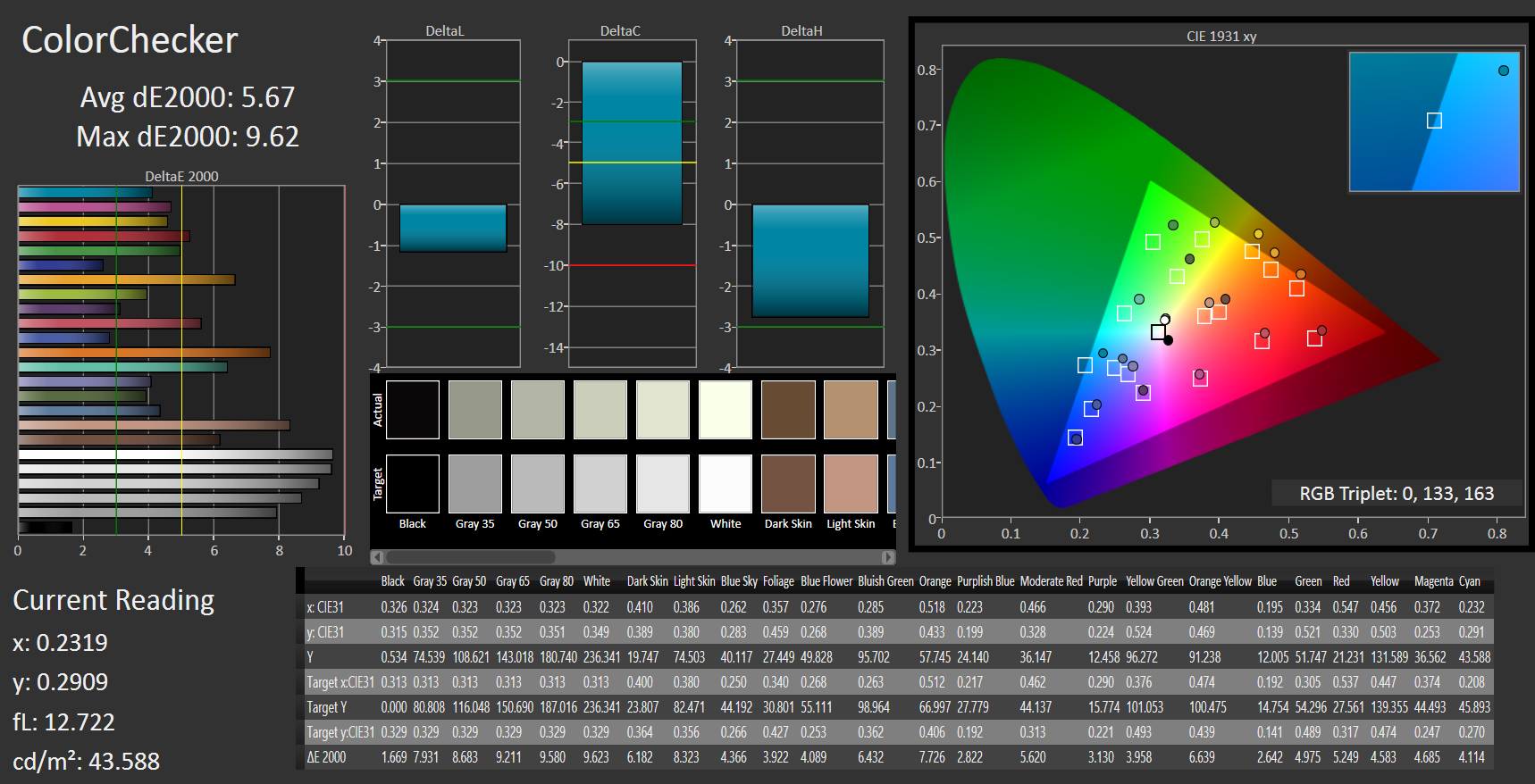Click the ColorChecker heading
1535x784 pixels.
click(x=130, y=40)
